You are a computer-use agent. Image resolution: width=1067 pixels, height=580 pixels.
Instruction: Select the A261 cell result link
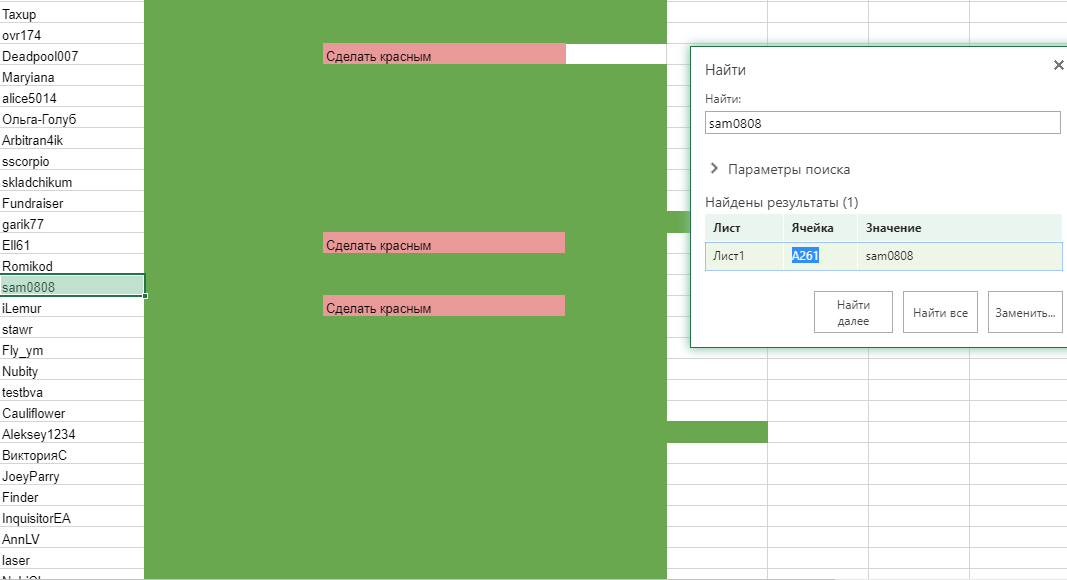click(x=805, y=256)
